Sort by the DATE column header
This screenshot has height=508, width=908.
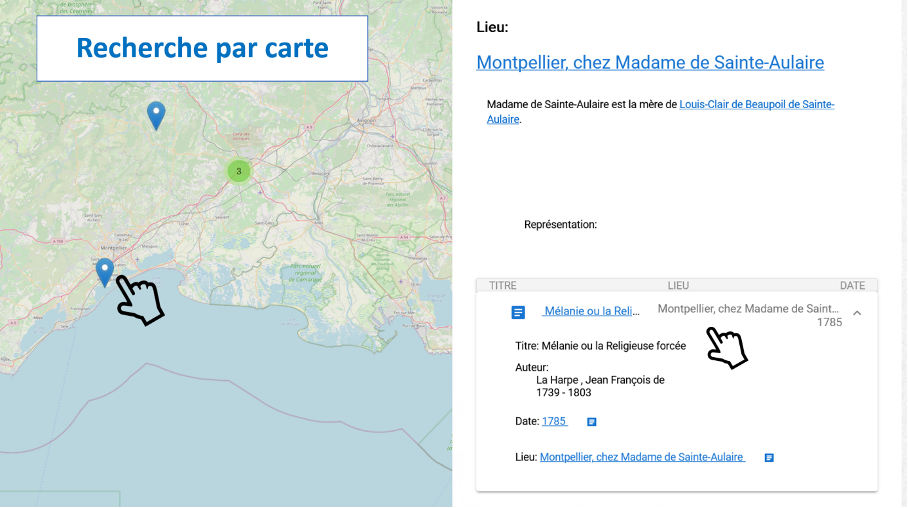tap(852, 286)
